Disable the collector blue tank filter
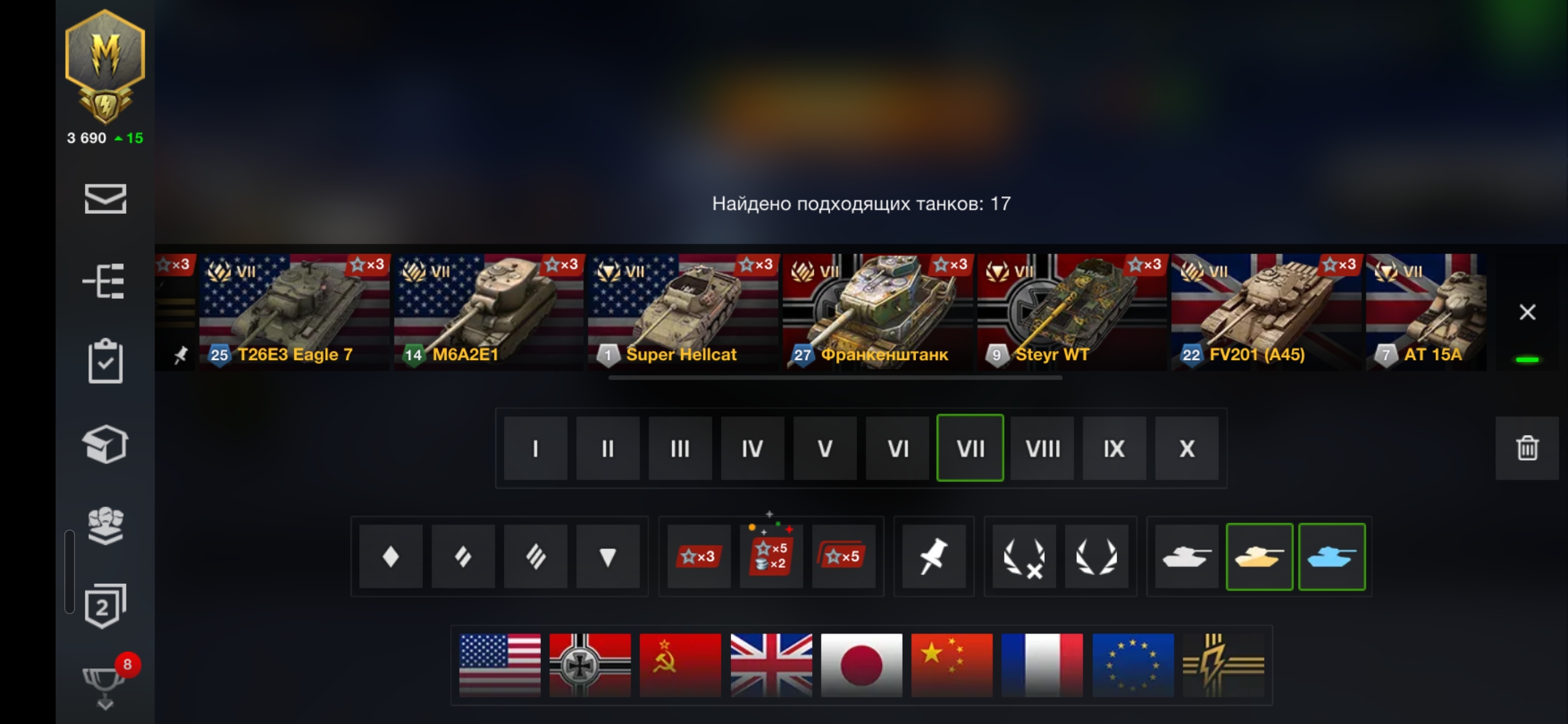 click(1331, 556)
